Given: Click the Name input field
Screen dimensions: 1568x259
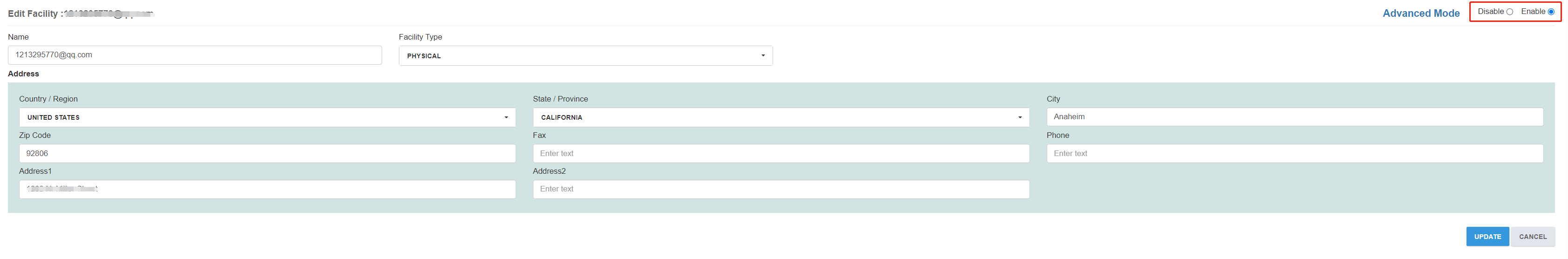Looking at the screenshot, I should [195, 55].
